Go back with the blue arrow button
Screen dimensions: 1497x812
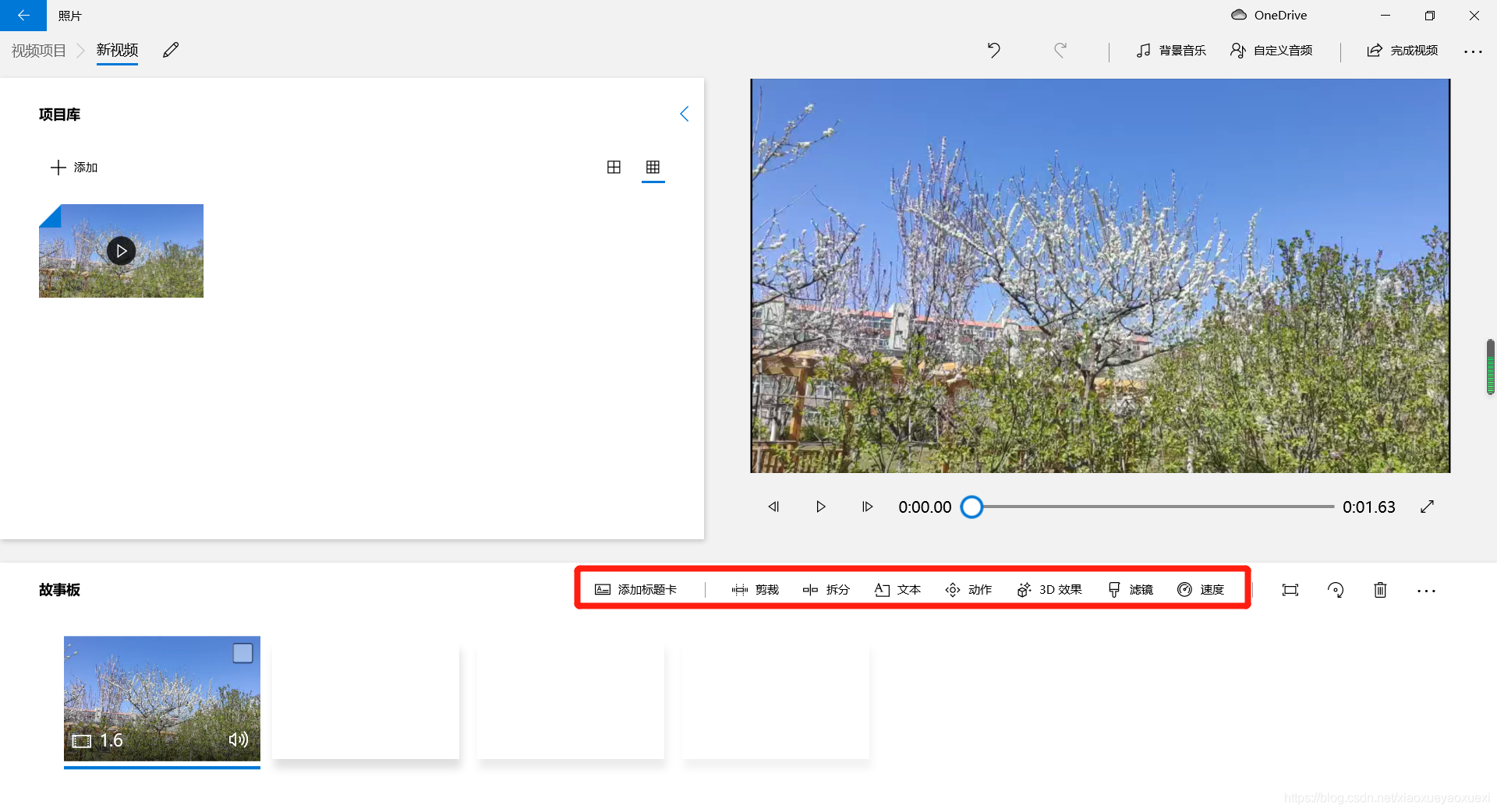[23, 16]
